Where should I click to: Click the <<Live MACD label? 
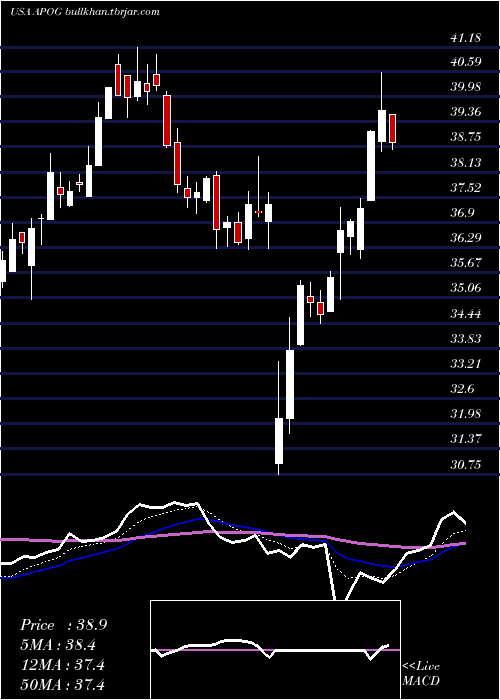[x=421, y=673]
